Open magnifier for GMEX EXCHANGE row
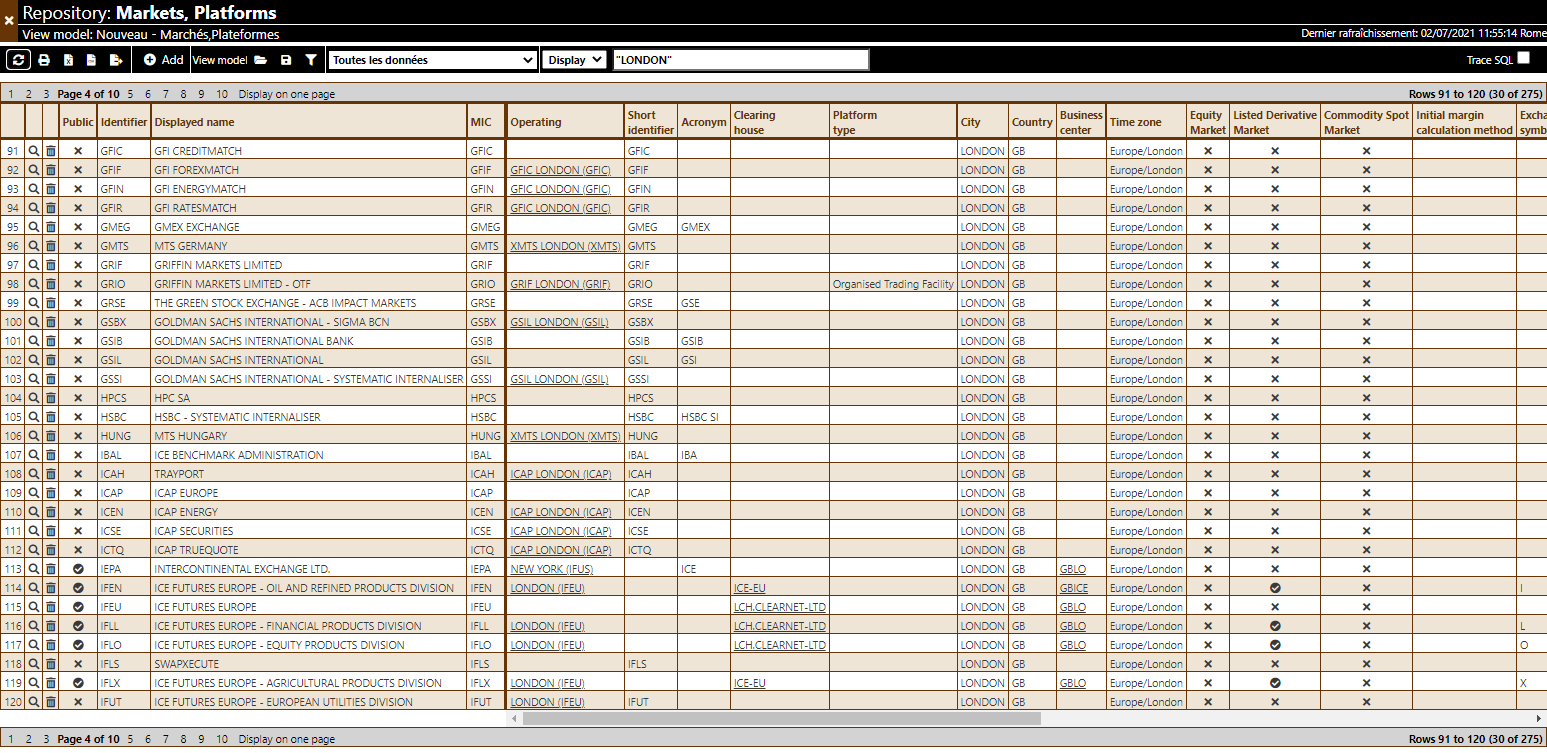 pyautogui.click(x=34, y=227)
